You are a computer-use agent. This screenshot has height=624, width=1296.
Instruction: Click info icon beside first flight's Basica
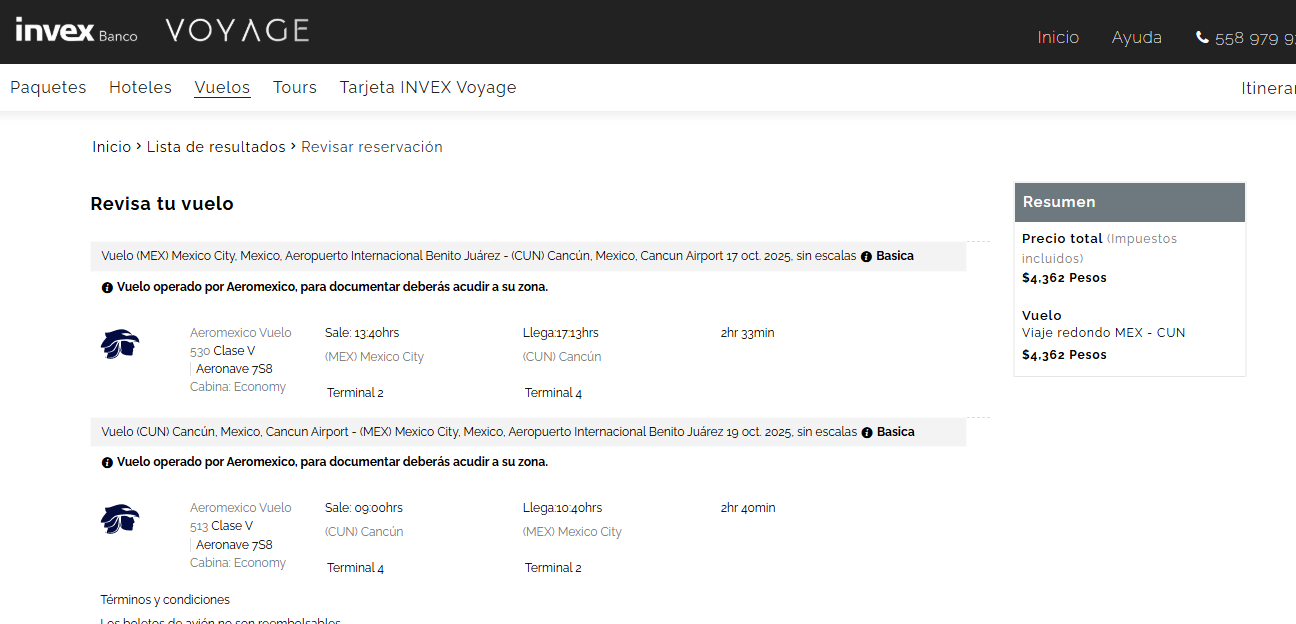pyautogui.click(x=866, y=256)
